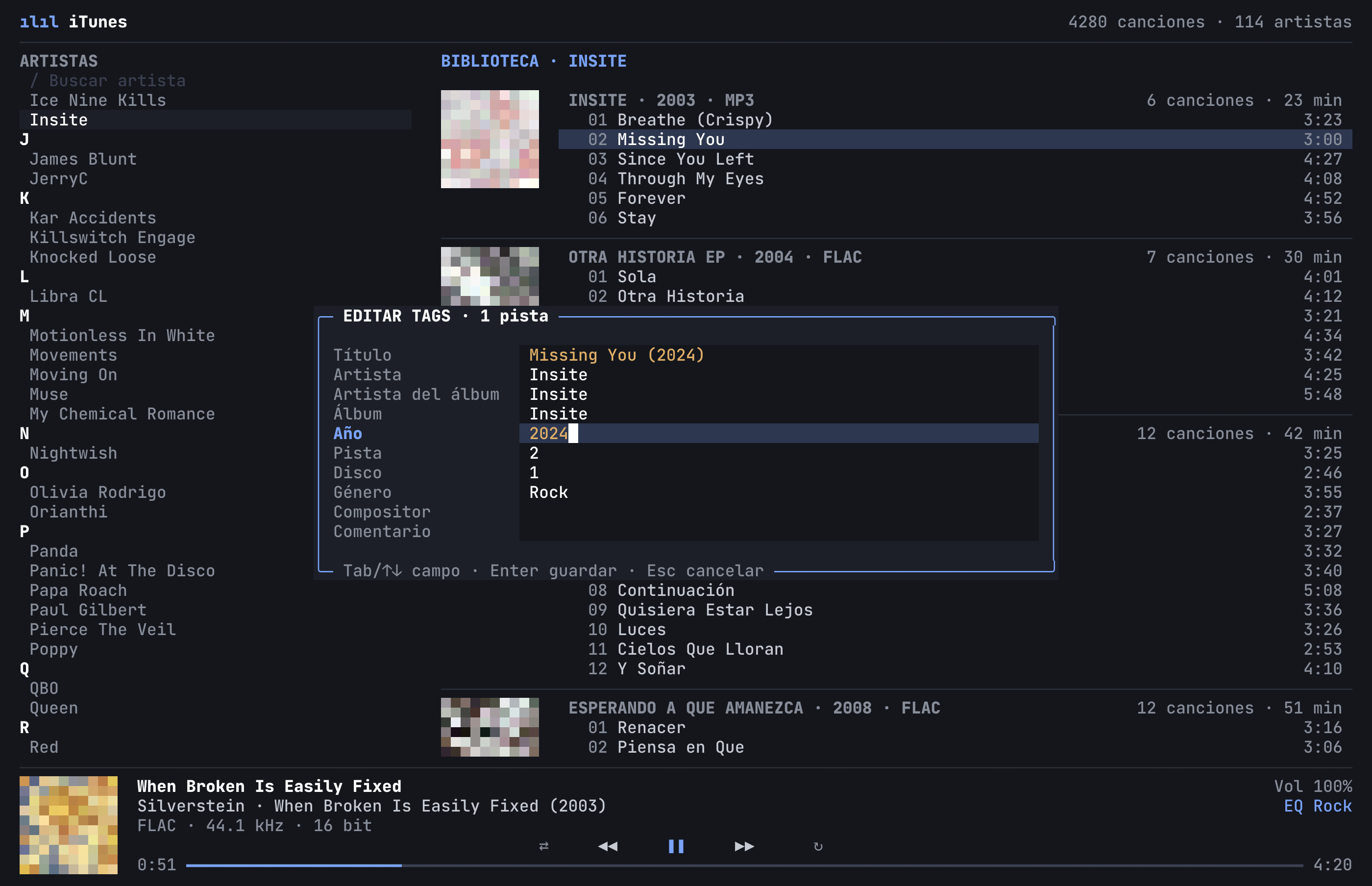
Task: Click the Álbum field value Insite
Action: (x=779, y=414)
